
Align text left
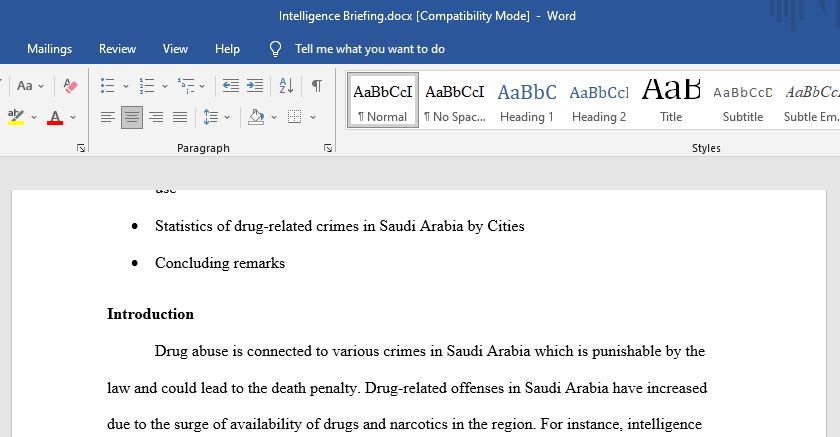pos(108,117)
